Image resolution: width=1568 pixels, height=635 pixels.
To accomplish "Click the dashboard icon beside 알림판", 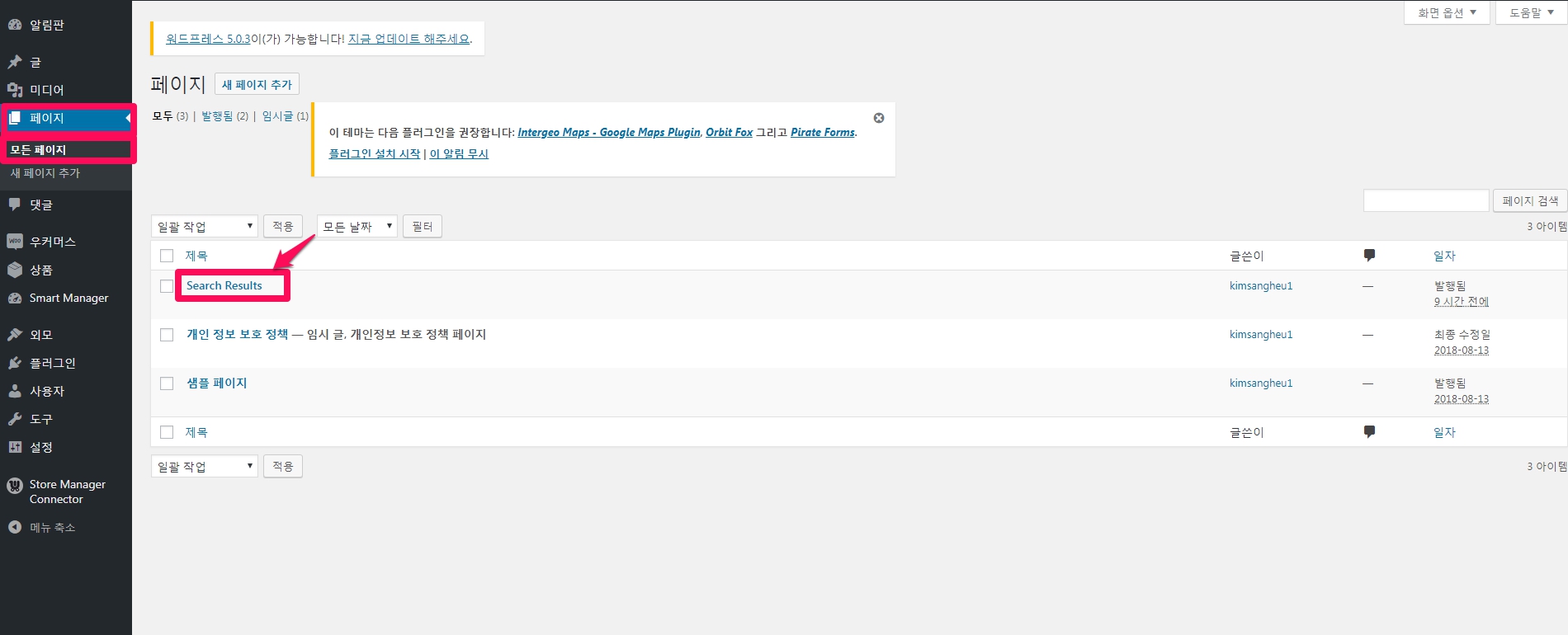I will click(x=15, y=25).
